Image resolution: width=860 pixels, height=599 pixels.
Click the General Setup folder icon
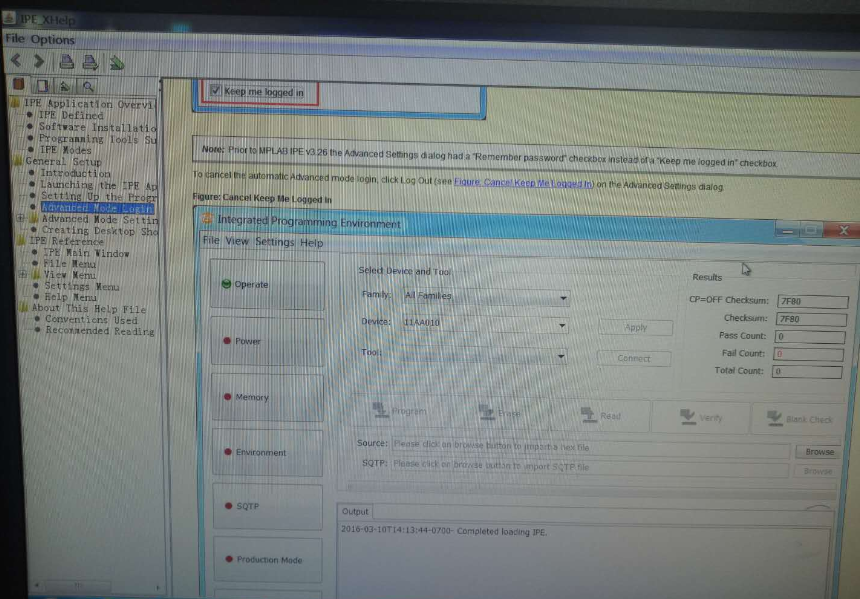click(18, 161)
